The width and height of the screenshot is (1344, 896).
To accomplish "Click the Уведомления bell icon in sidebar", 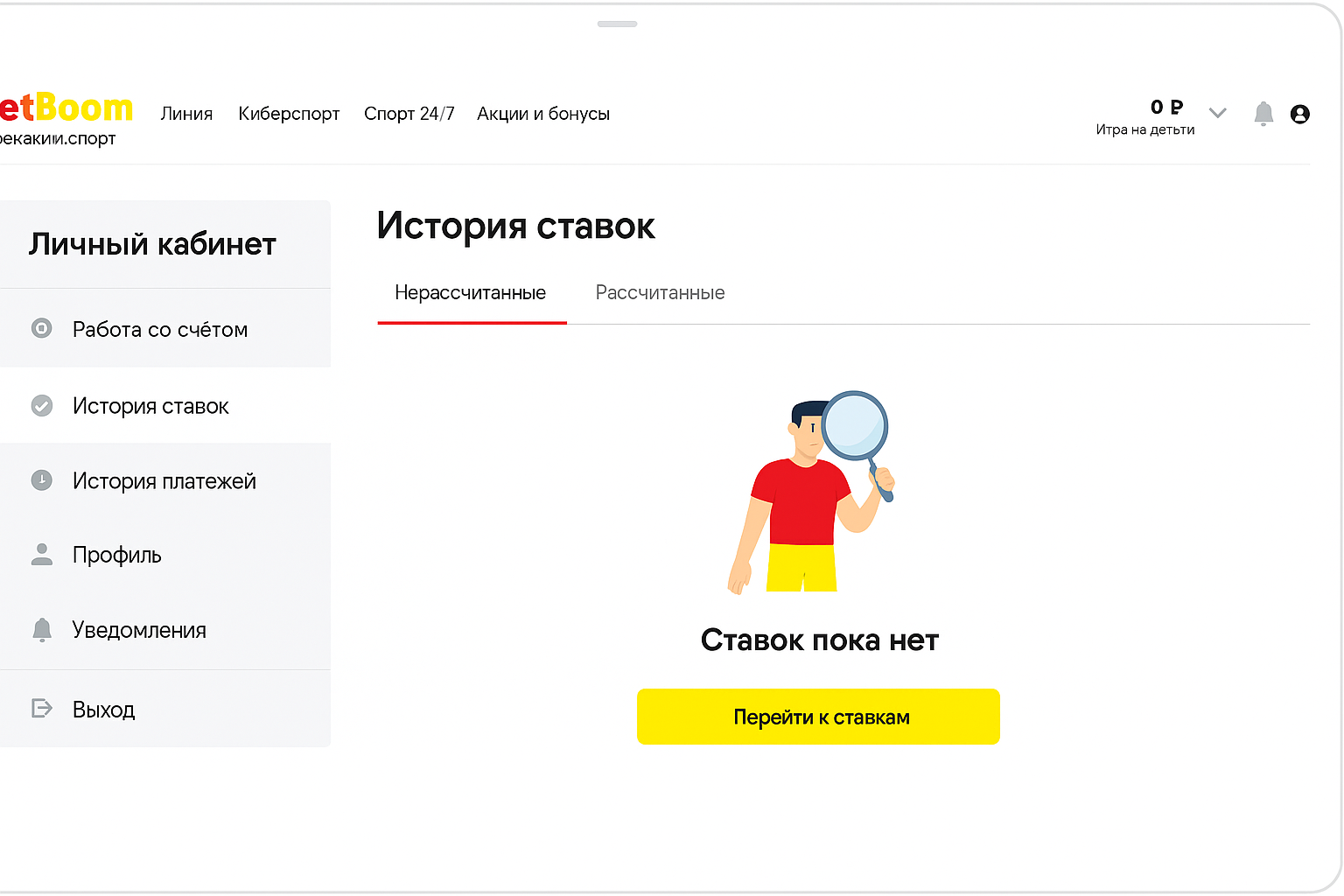I will pos(41,630).
